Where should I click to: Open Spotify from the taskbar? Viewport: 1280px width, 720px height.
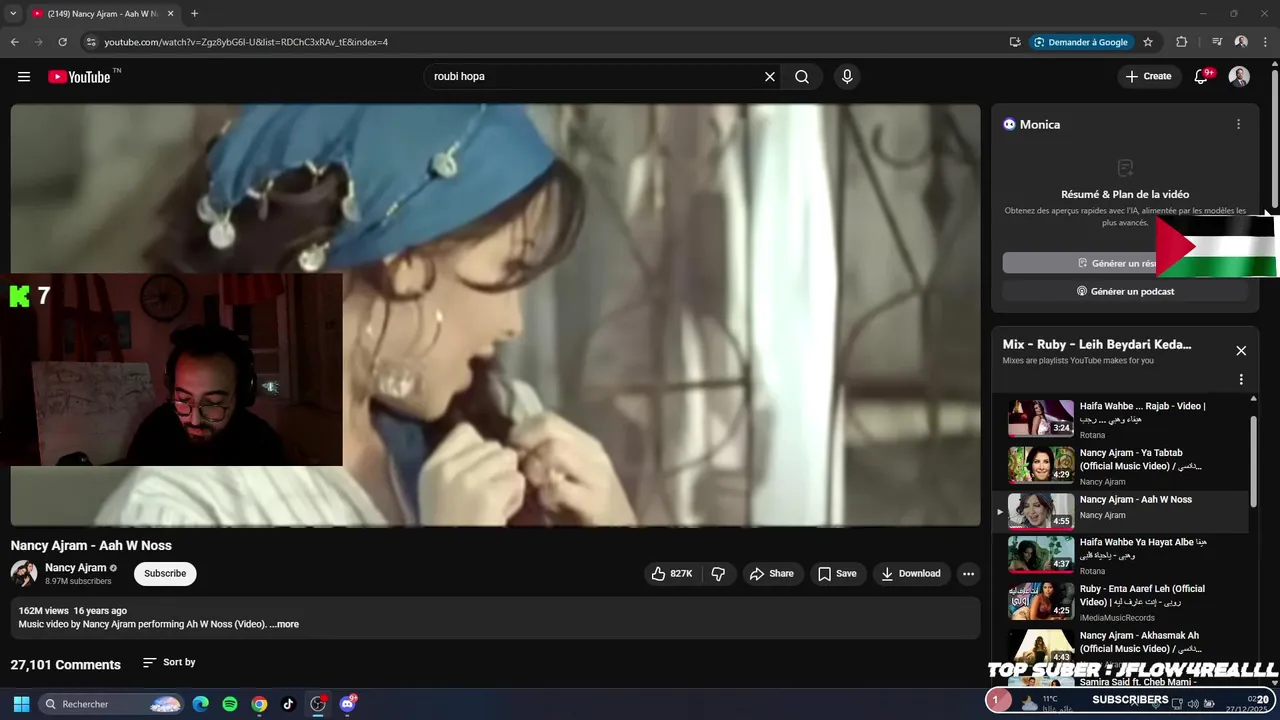click(x=230, y=704)
